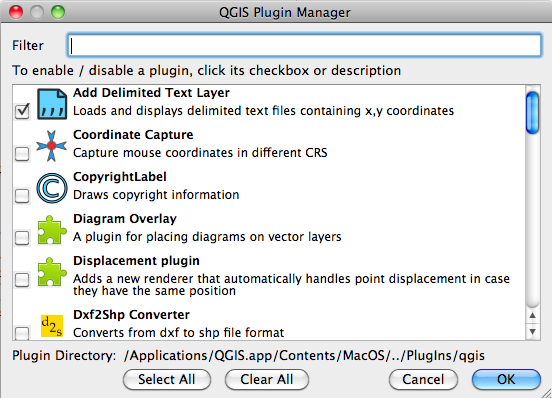Screen dimensions: 552x398
Task: Click the Clear All button
Action: point(267,379)
